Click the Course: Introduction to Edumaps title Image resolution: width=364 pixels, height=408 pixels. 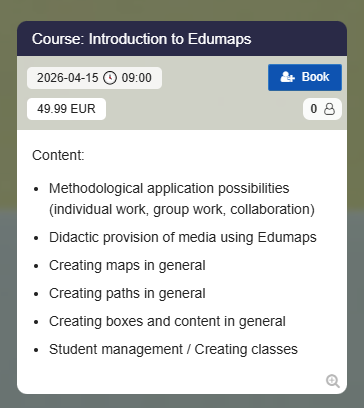click(x=142, y=39)
